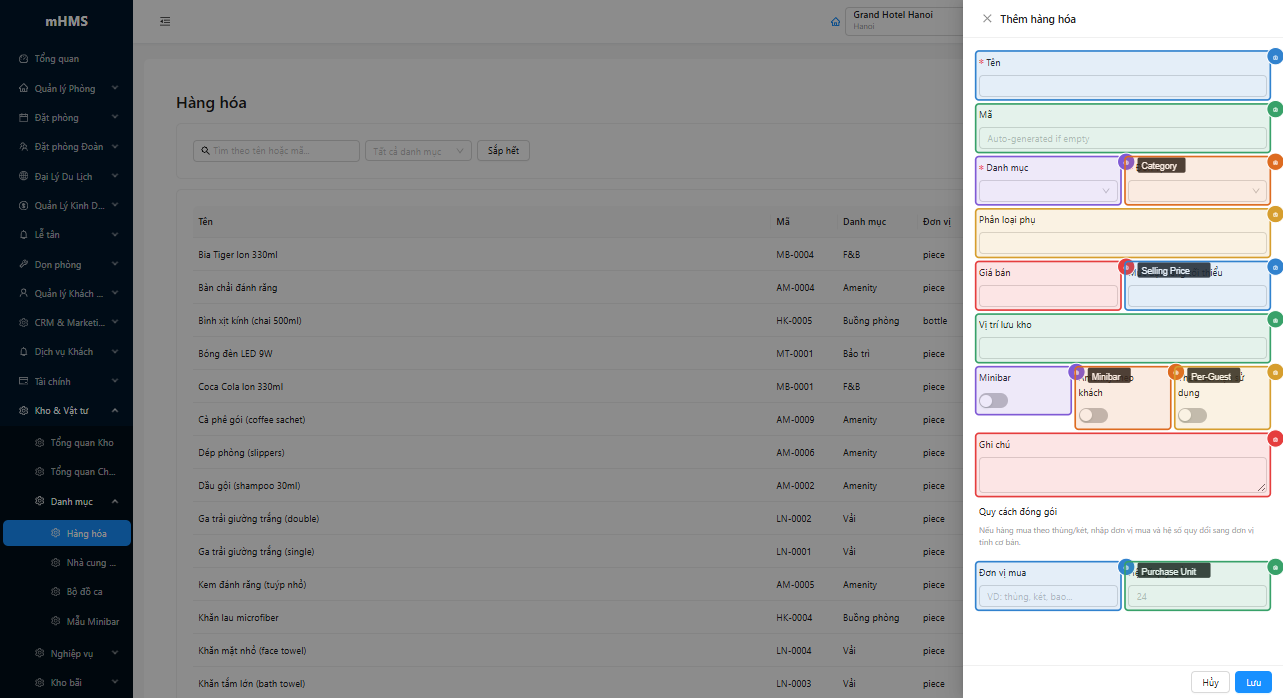Enable the per-guest (khách) switch
The width and height of the screenshot is (1283, 698).
coord(1093,415)
